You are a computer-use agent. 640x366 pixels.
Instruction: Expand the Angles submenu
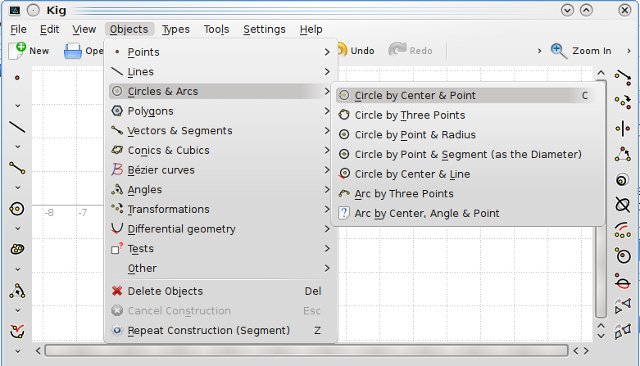(x=220, y=190)
